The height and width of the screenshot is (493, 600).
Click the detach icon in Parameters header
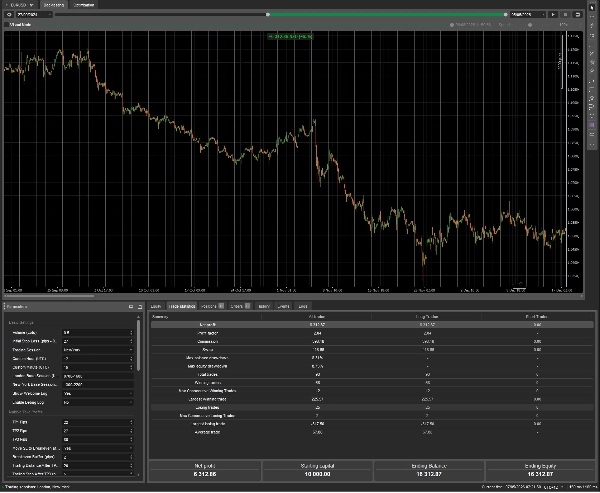131,307
